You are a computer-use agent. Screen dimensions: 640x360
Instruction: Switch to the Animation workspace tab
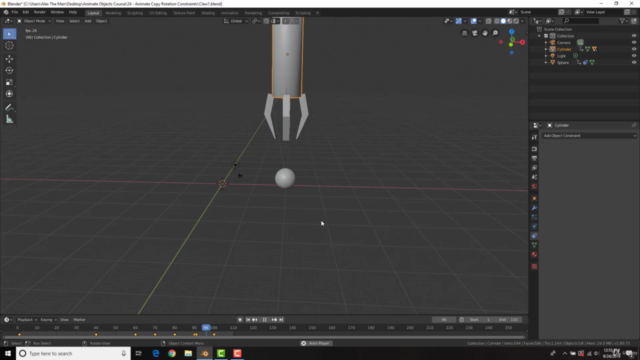click(x=230, y=13)
